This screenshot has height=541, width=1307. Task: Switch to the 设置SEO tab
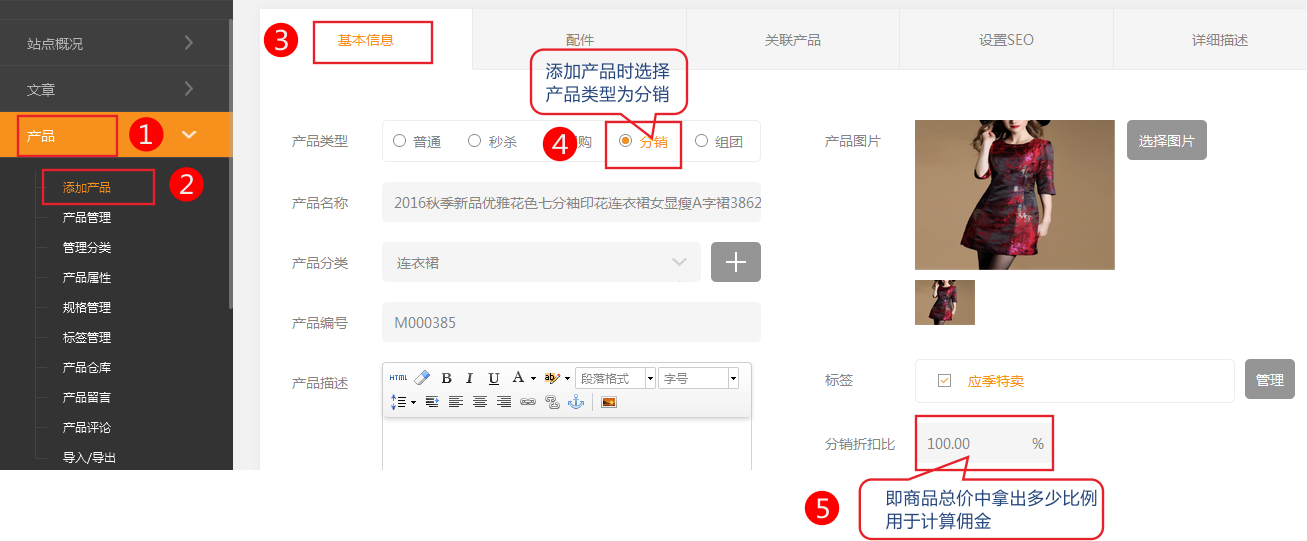(1006, 40)
